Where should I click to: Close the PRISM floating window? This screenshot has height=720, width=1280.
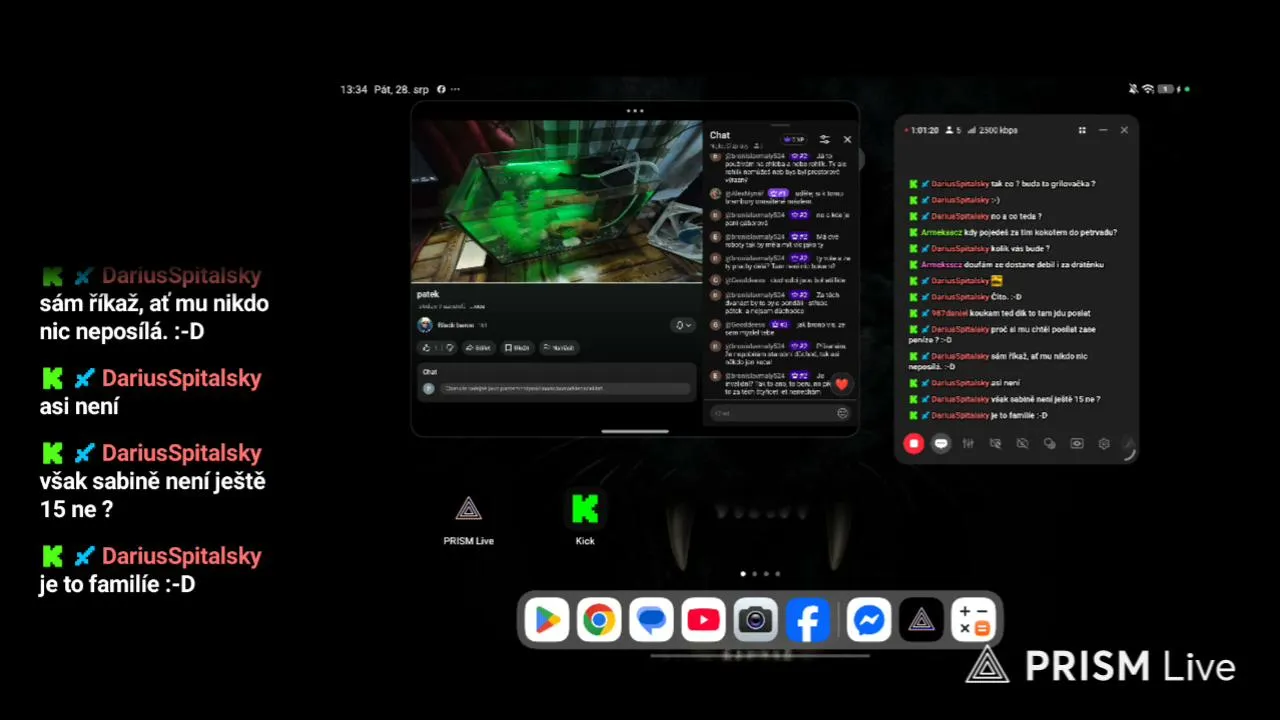pos(1124,130)
